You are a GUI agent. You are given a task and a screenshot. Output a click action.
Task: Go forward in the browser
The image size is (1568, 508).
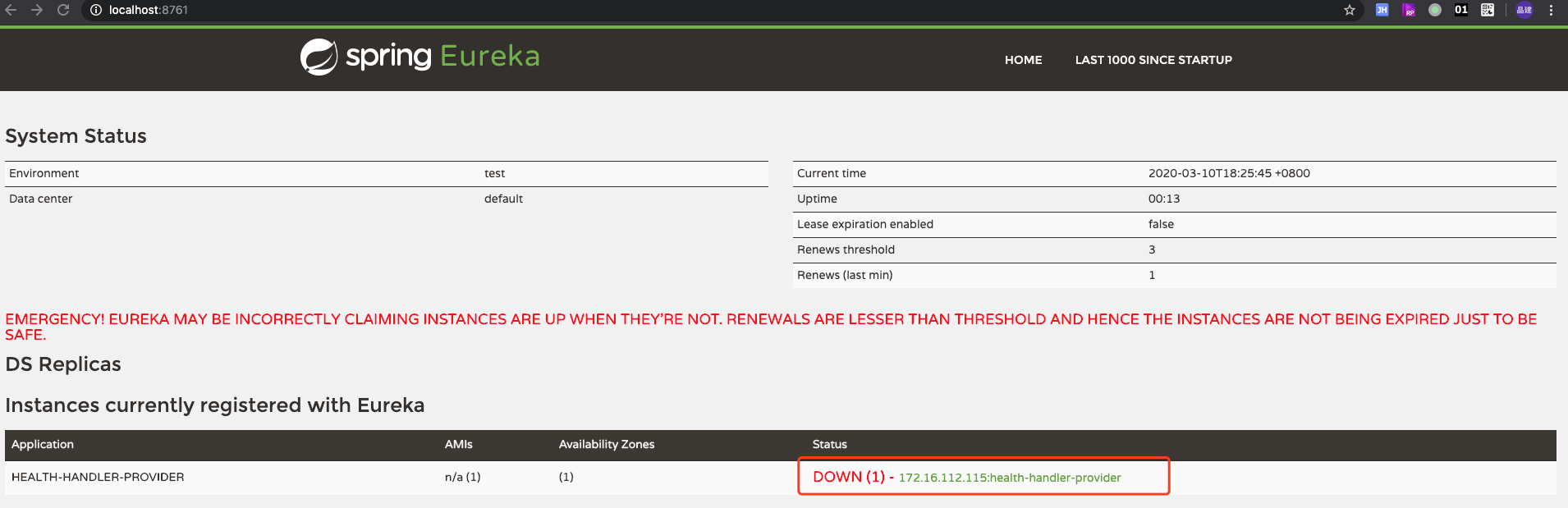[36, 10]
